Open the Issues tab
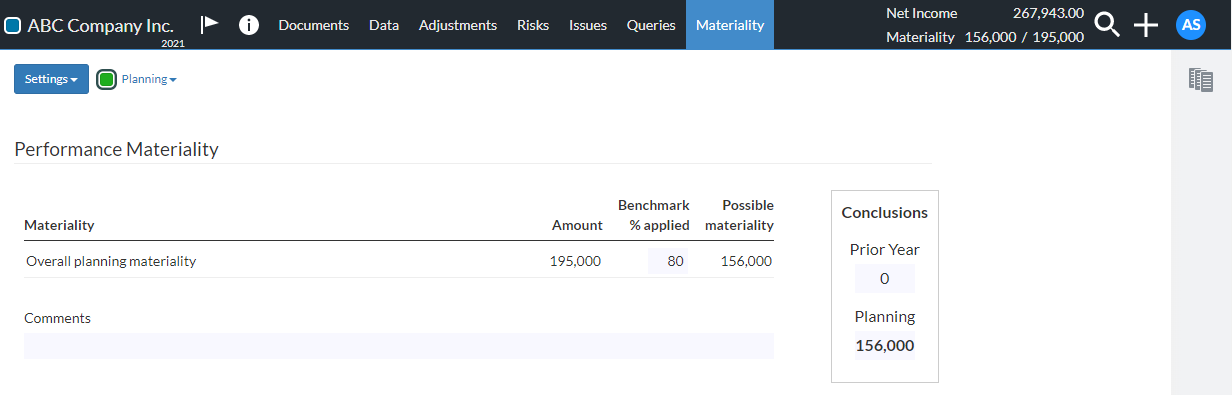Image resolution: width=1232 pixels, height=395 pixels. coord(588,25)
